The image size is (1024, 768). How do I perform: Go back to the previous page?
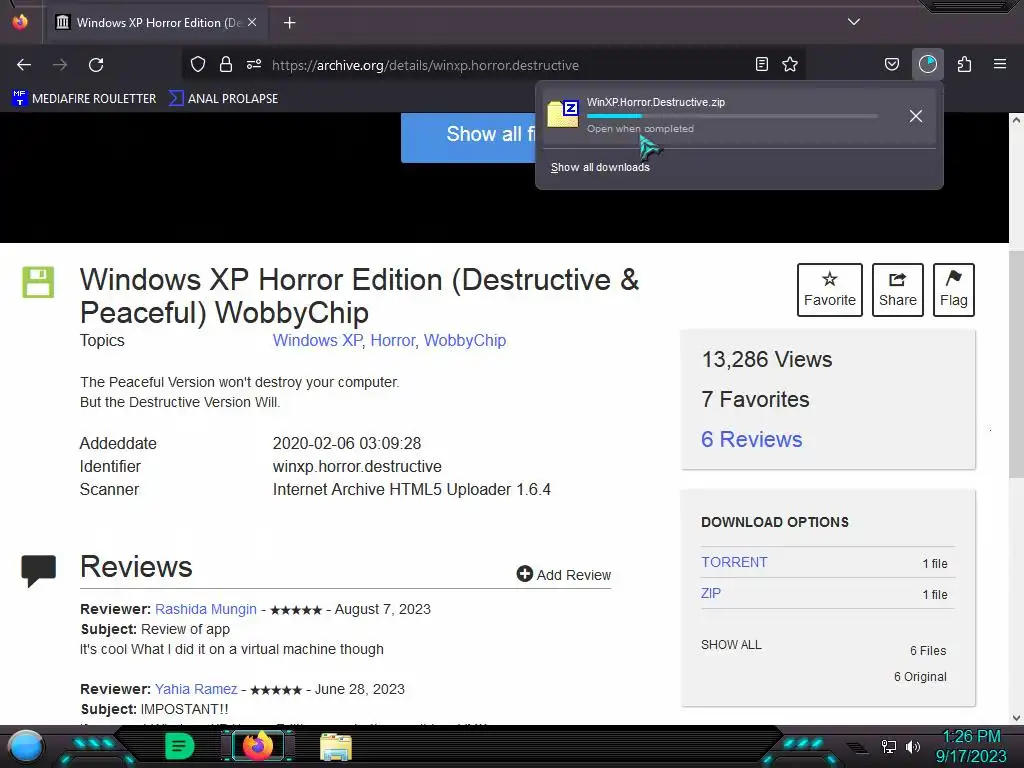[24, 65]
